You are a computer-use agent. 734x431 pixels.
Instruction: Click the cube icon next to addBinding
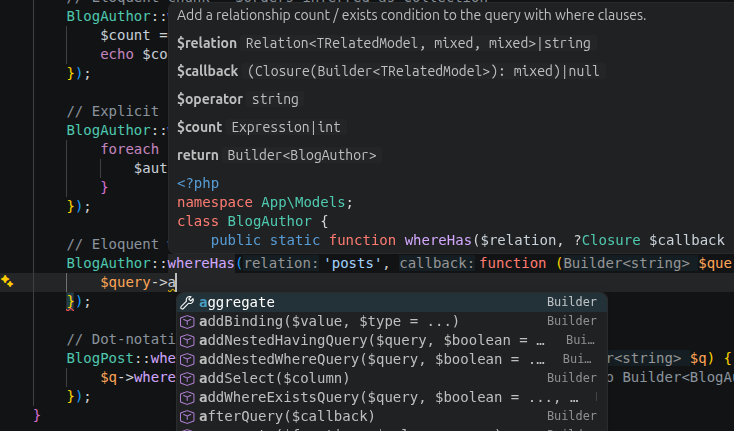click(x=187, y=321)
